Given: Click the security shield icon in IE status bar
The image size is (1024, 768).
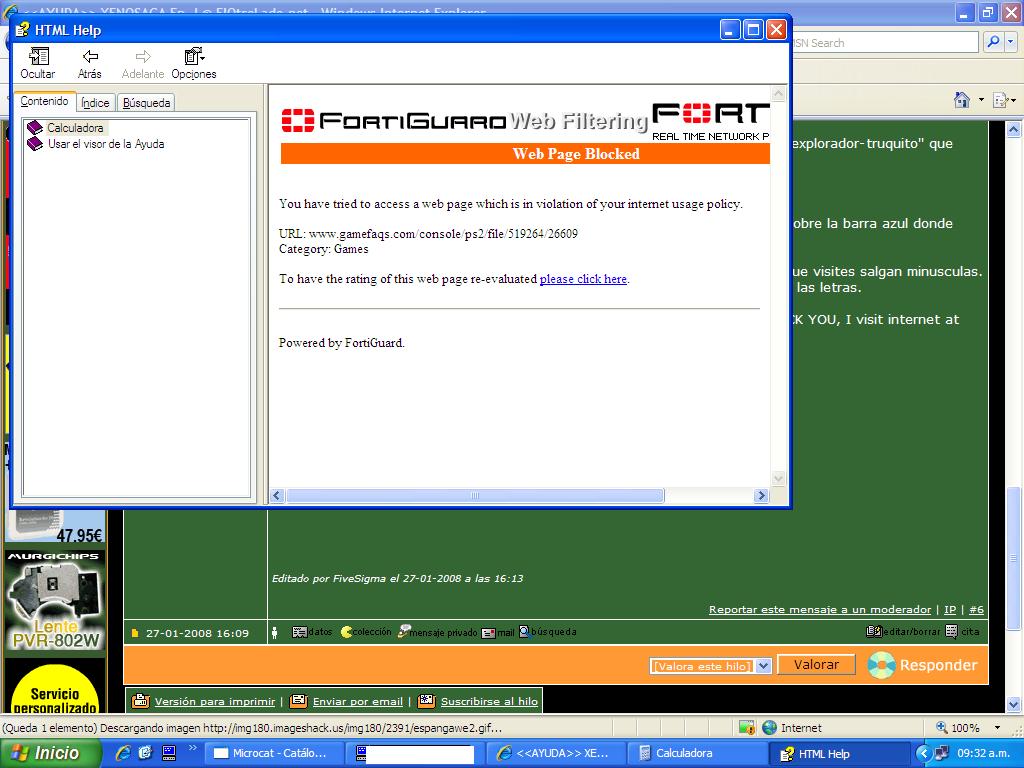Looking at the screenshot, I should [746, 728].
